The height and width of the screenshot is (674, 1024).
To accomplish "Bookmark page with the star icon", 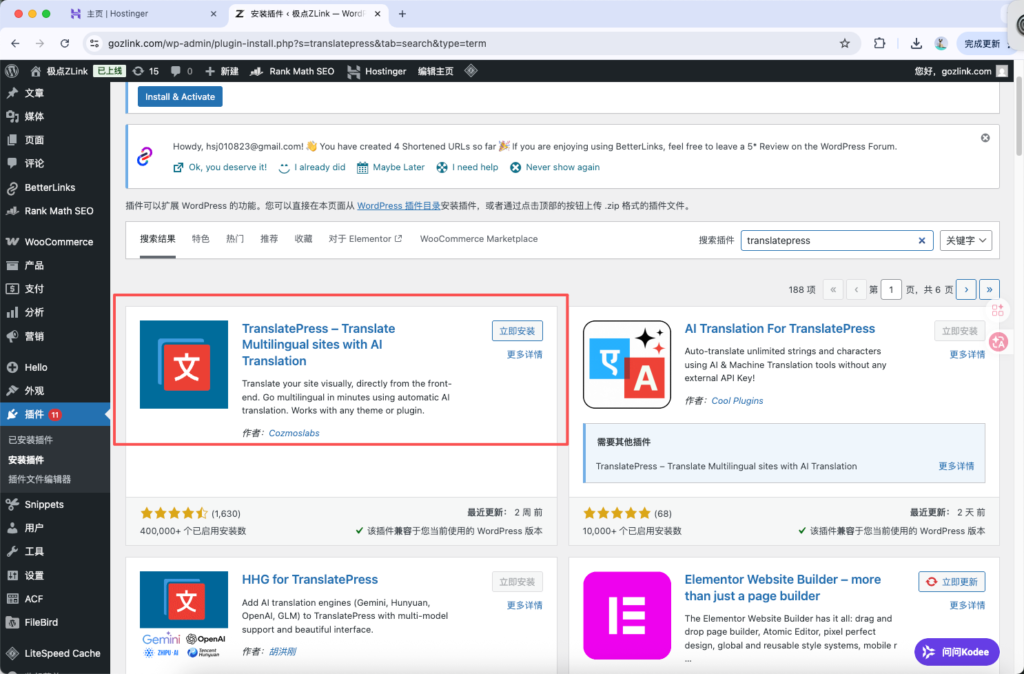I will [x=844, y=44].
